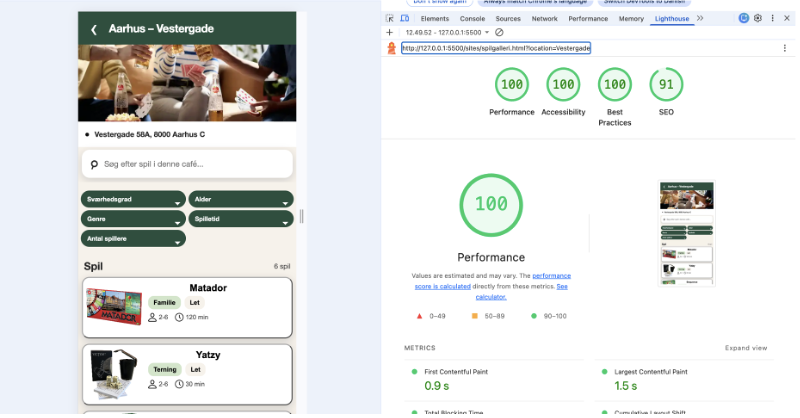The image size is (800, 418).
Task: Click the '6 spil' count text
Action: pyautogui.click(x=282, y=266)
